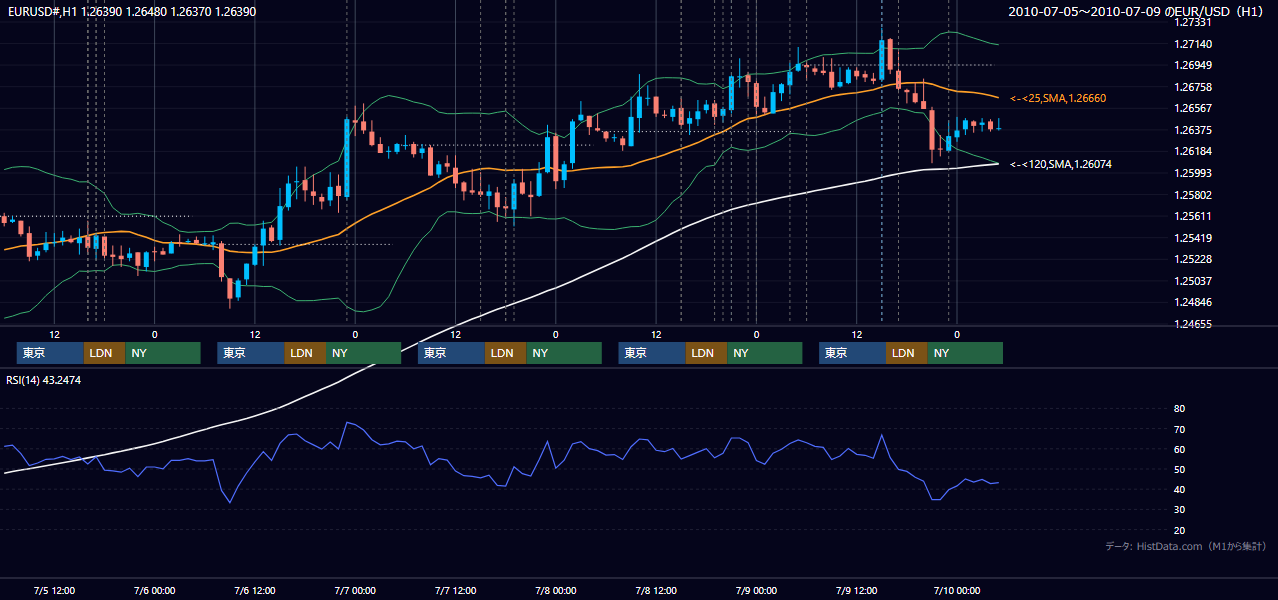The height and width of the screenshot is (600, 1278).
Task: Click price axis label 1.26375
Action: [x=1195, y=130]
